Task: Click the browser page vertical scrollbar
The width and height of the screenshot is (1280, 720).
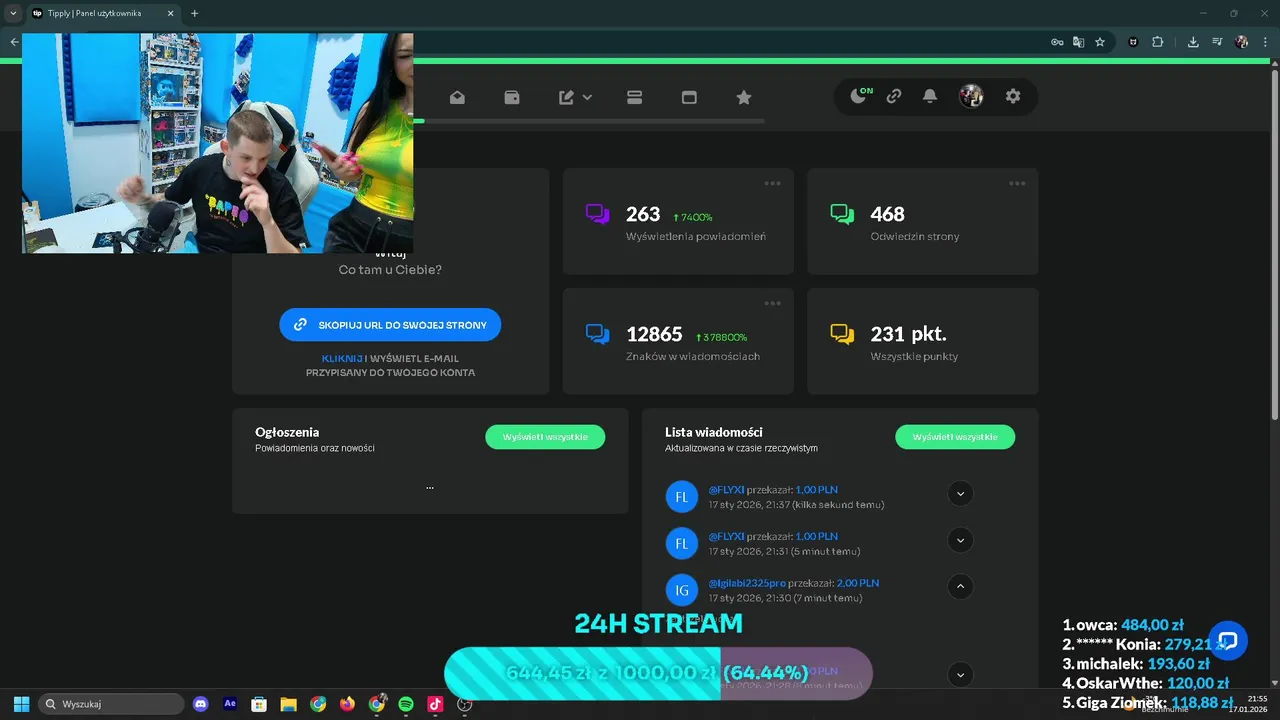Action: (x=1274, y=245)
